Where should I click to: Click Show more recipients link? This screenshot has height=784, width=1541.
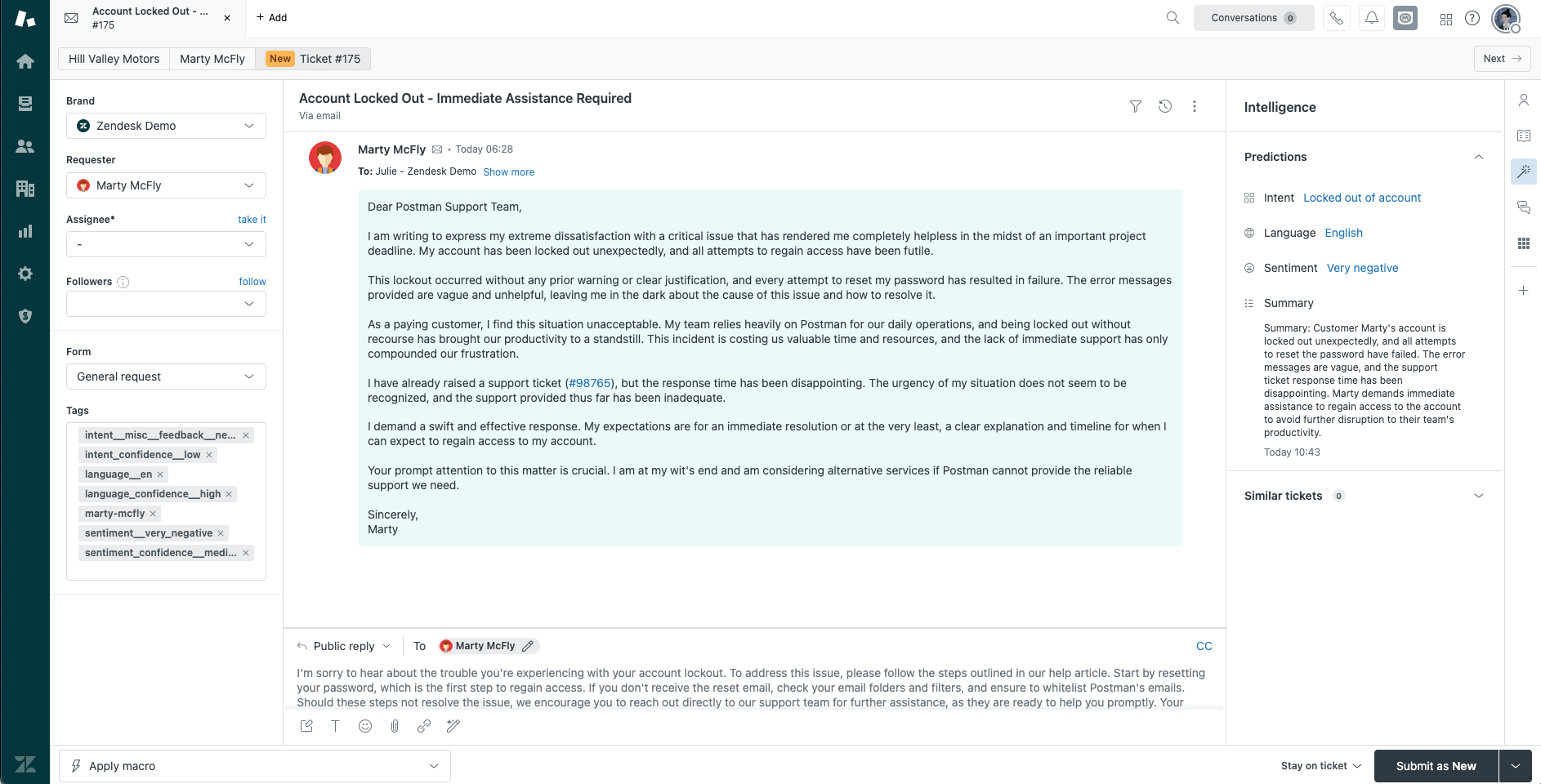click(508, 172)
